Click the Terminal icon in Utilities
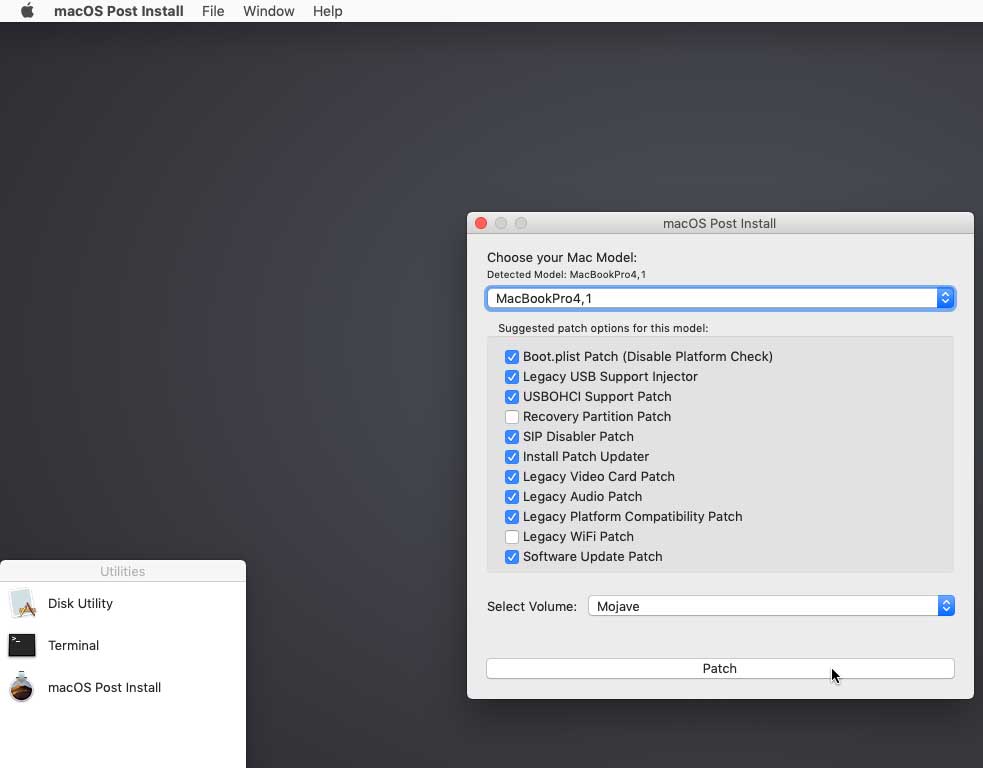Screen dimensions: 983x768 22,645
